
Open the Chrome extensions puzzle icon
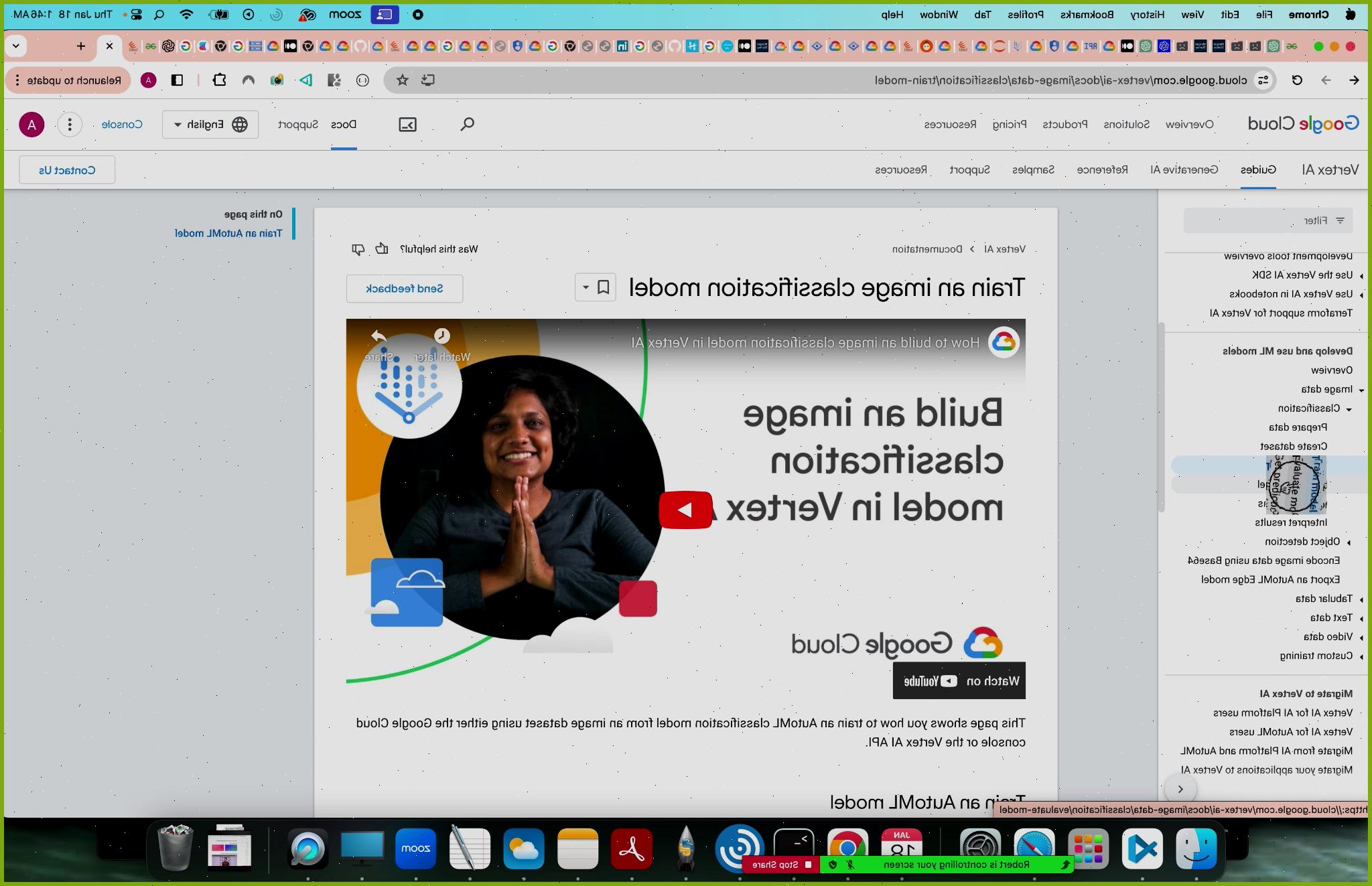pos(219,80)
